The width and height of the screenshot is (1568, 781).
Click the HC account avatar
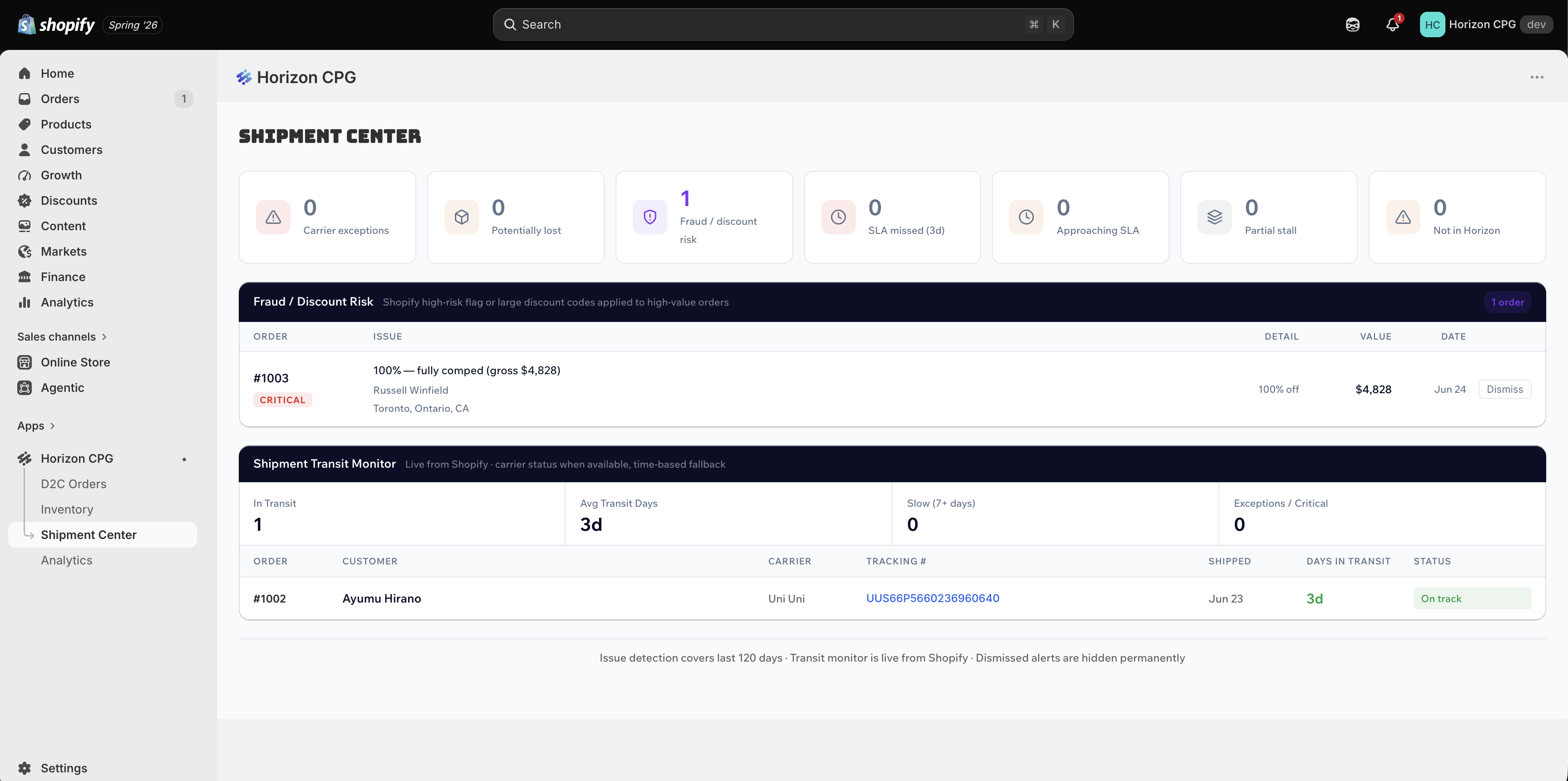point(1432,25)
